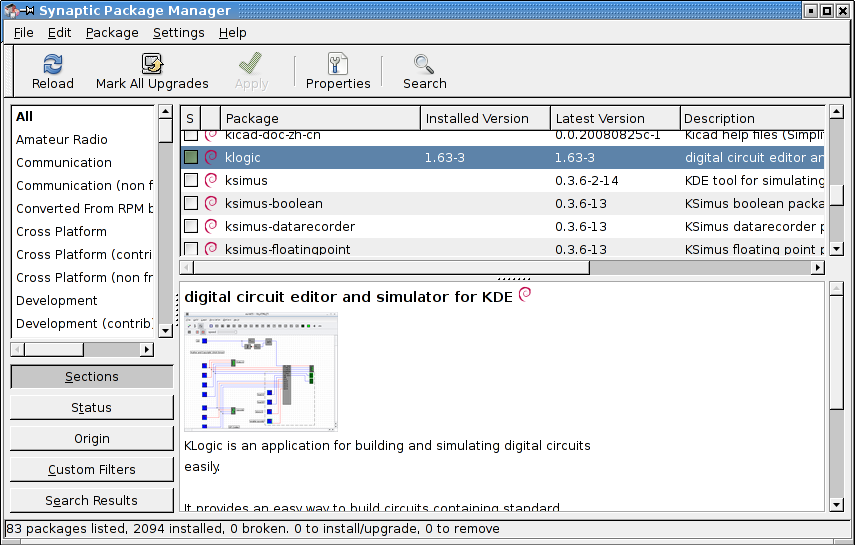Viewport: 855px width, 545px height.
Task: Click the package list horizontal scrollbar thumb
Action: coord(391,267)
